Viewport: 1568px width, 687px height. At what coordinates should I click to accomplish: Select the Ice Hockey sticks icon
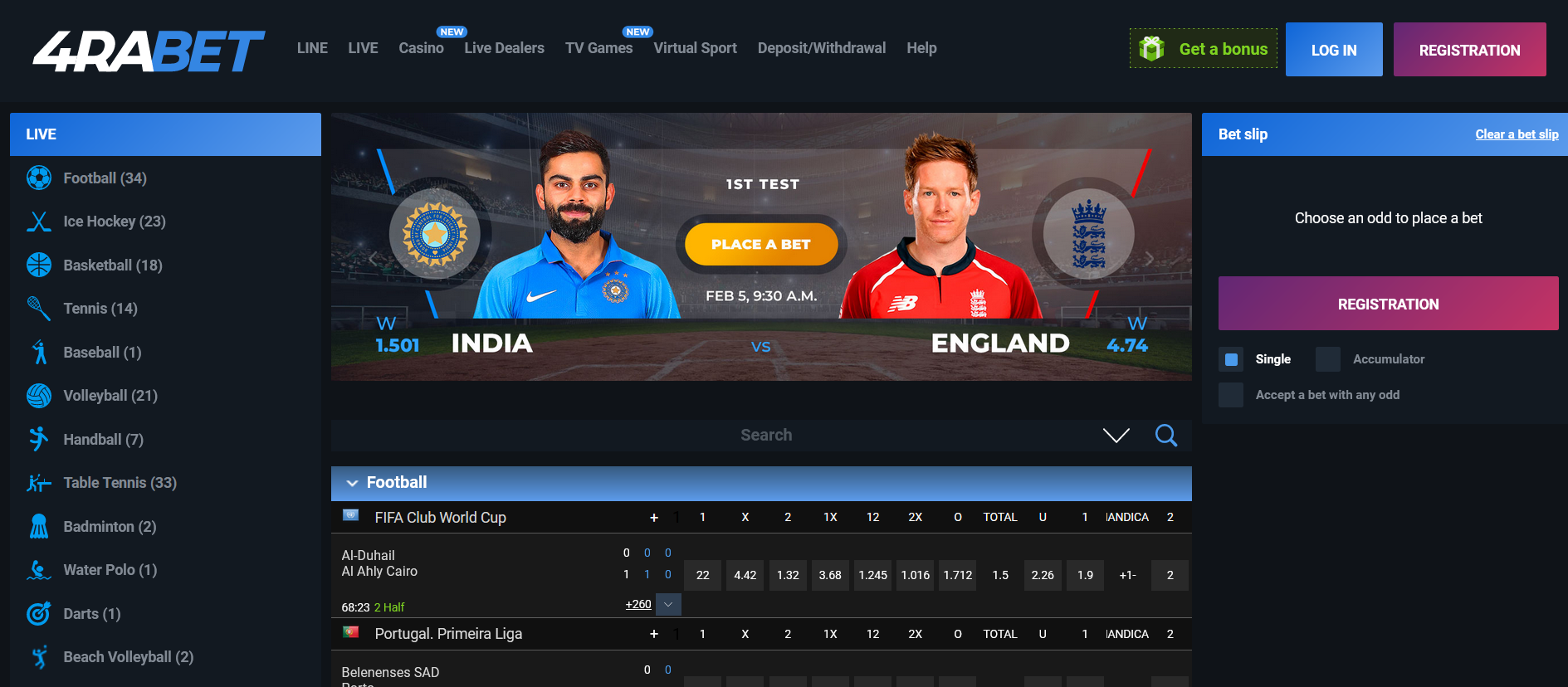click(39, 222)
